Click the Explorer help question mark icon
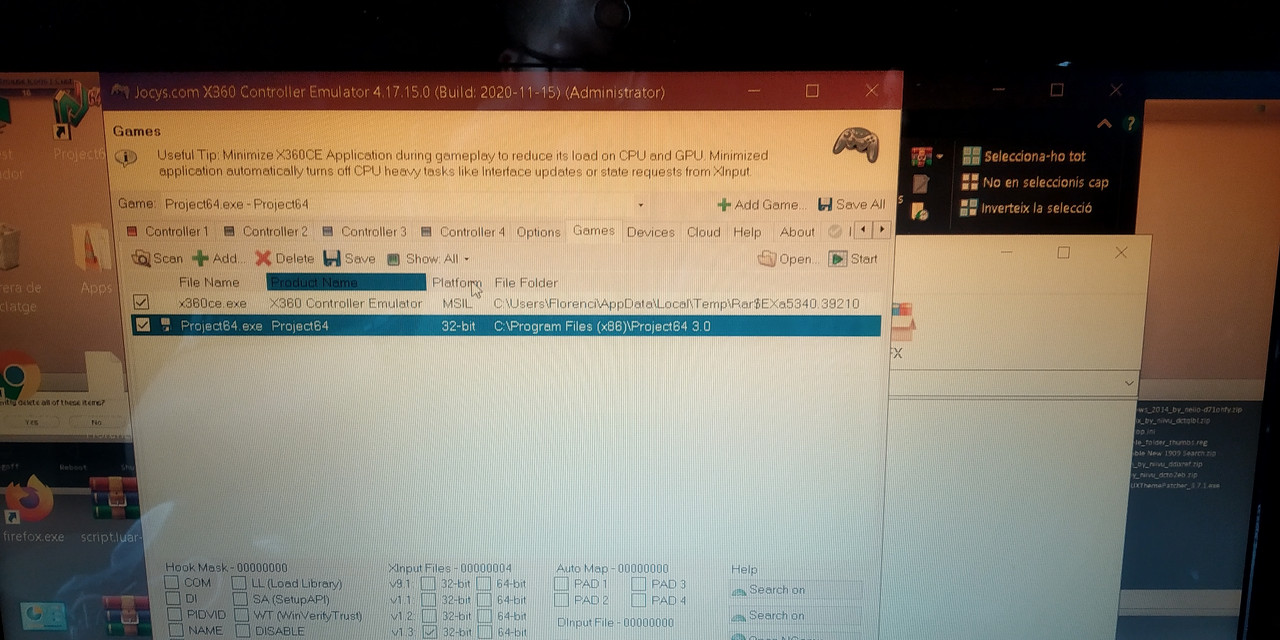 click(1130, 124)
